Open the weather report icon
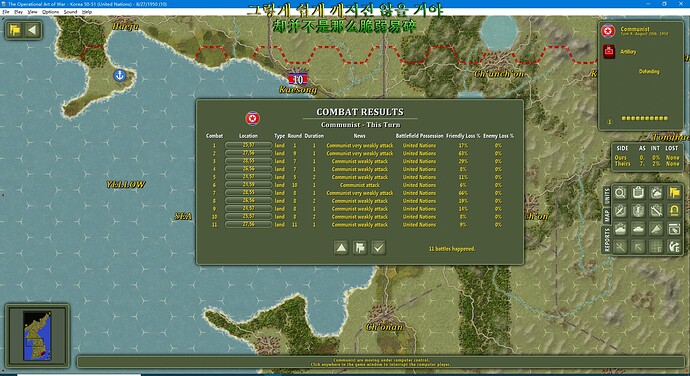The height and width of the screenshot is (376, 690). 656,193
